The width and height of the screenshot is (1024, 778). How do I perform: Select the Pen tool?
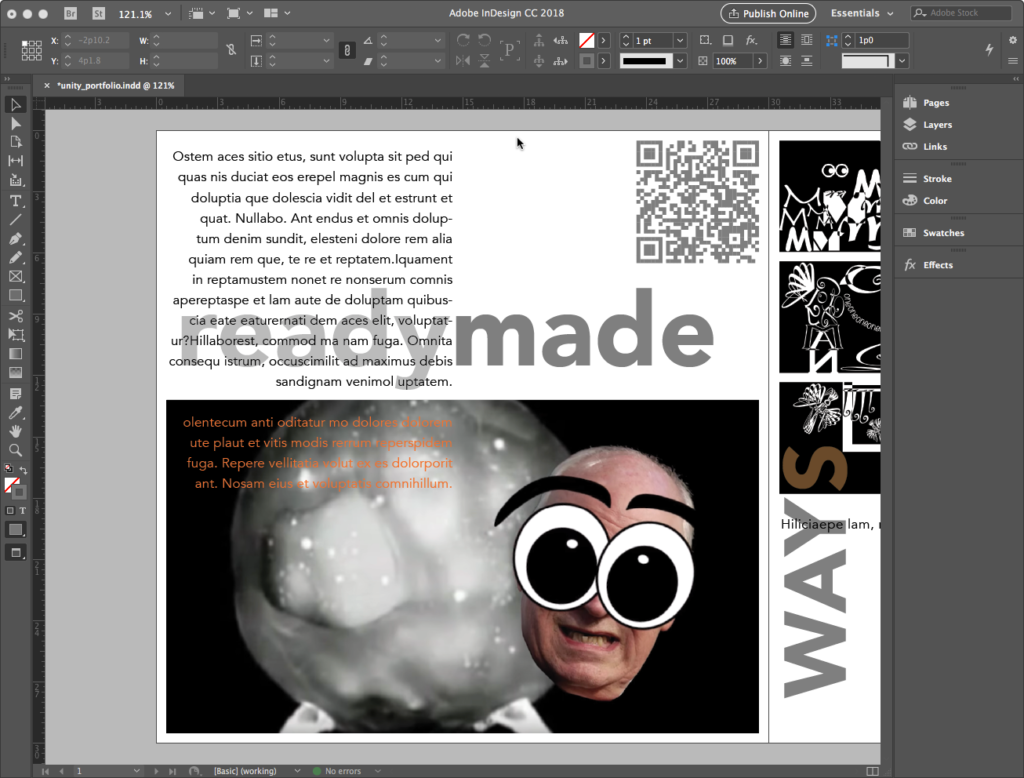point(16,239)
